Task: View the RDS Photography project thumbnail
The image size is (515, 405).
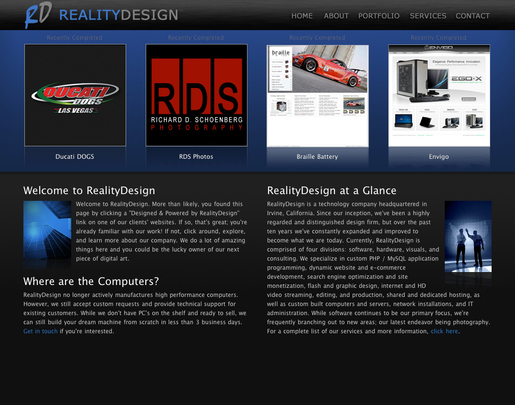Action: click(196, 95)
